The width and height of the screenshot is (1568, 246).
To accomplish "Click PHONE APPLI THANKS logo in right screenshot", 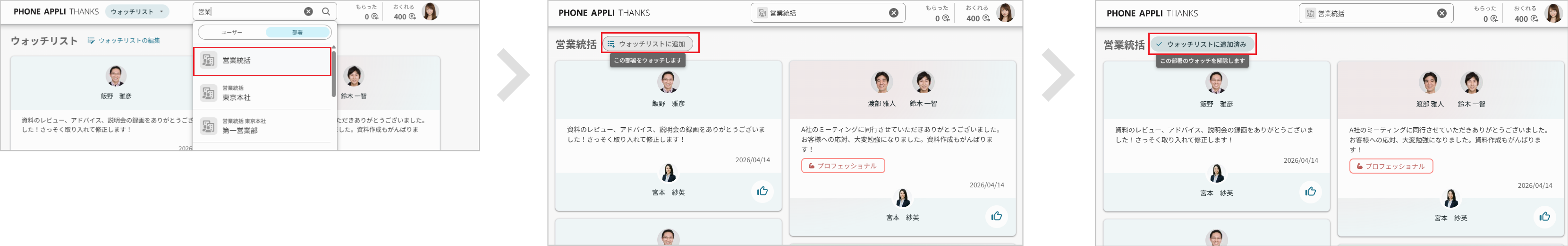I will point(1152,13).
